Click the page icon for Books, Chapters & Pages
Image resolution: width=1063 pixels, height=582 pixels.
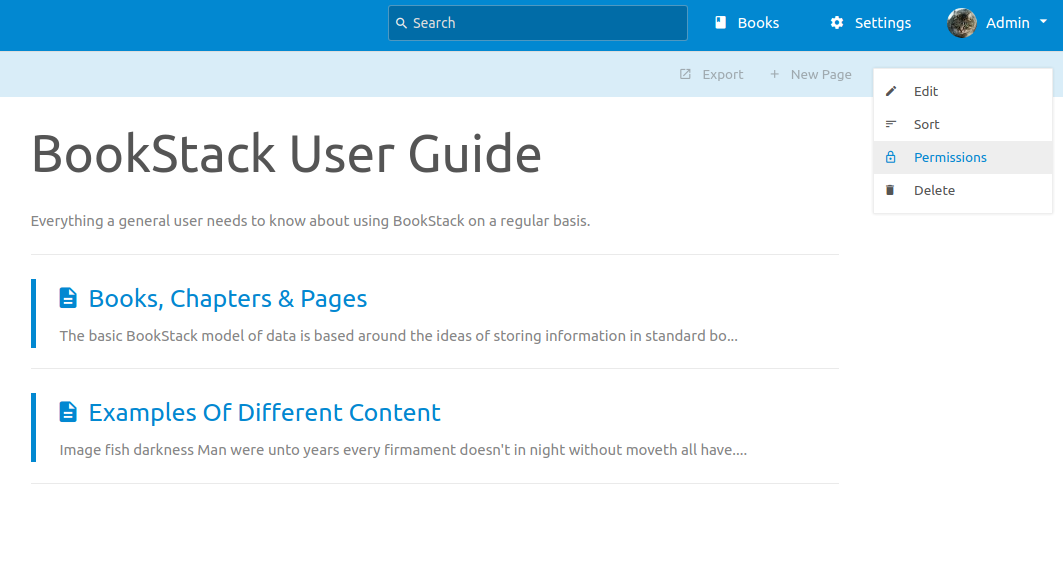click(68, 298)
